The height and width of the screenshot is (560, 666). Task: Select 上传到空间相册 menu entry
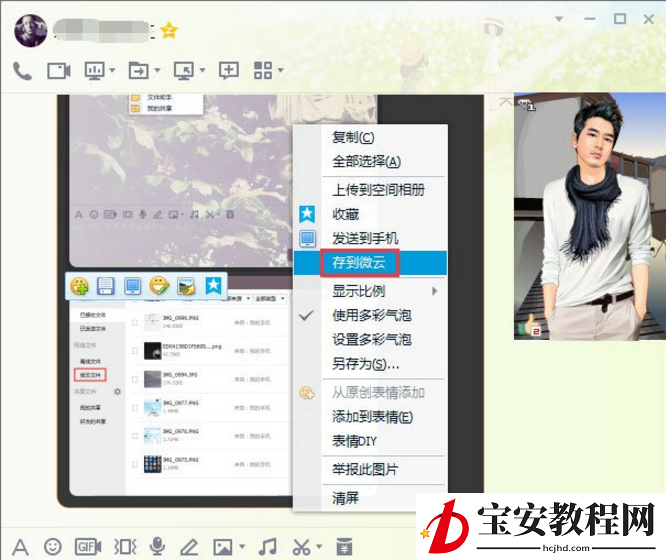(x=378, y=190)
